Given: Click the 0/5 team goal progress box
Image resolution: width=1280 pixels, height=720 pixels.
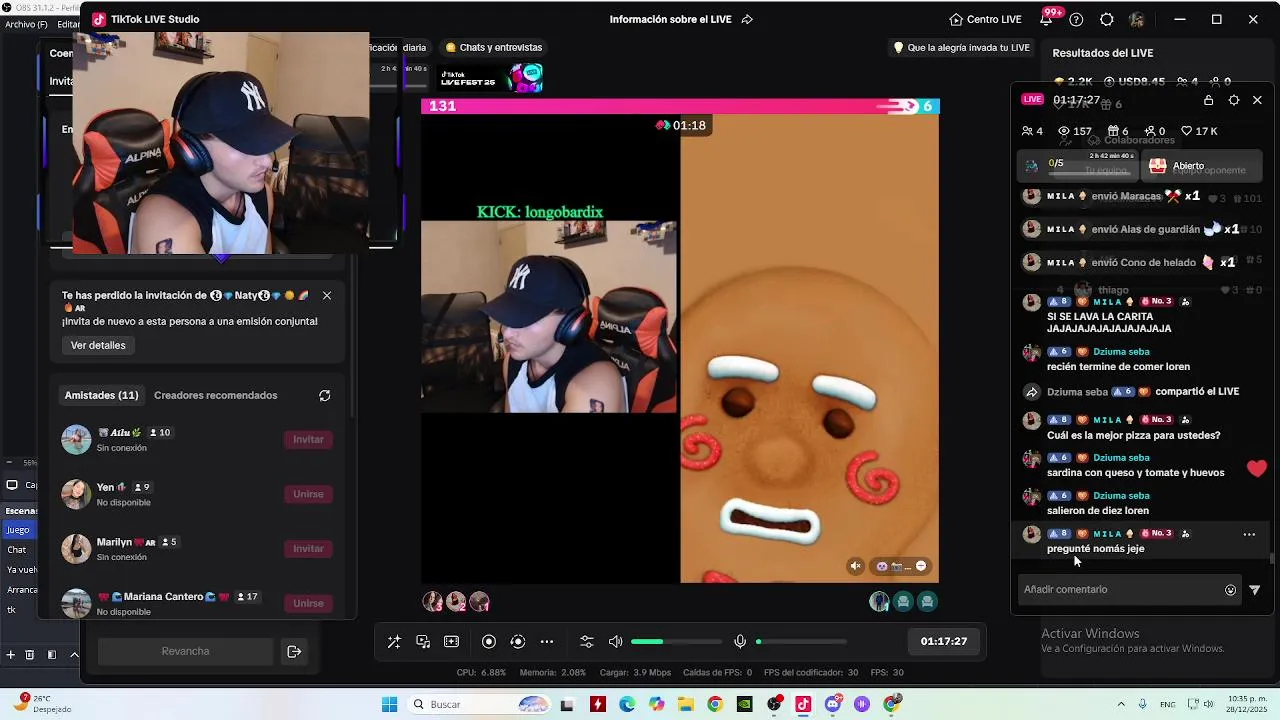Looking at the screenshot, I should [x=1078, y=165].
